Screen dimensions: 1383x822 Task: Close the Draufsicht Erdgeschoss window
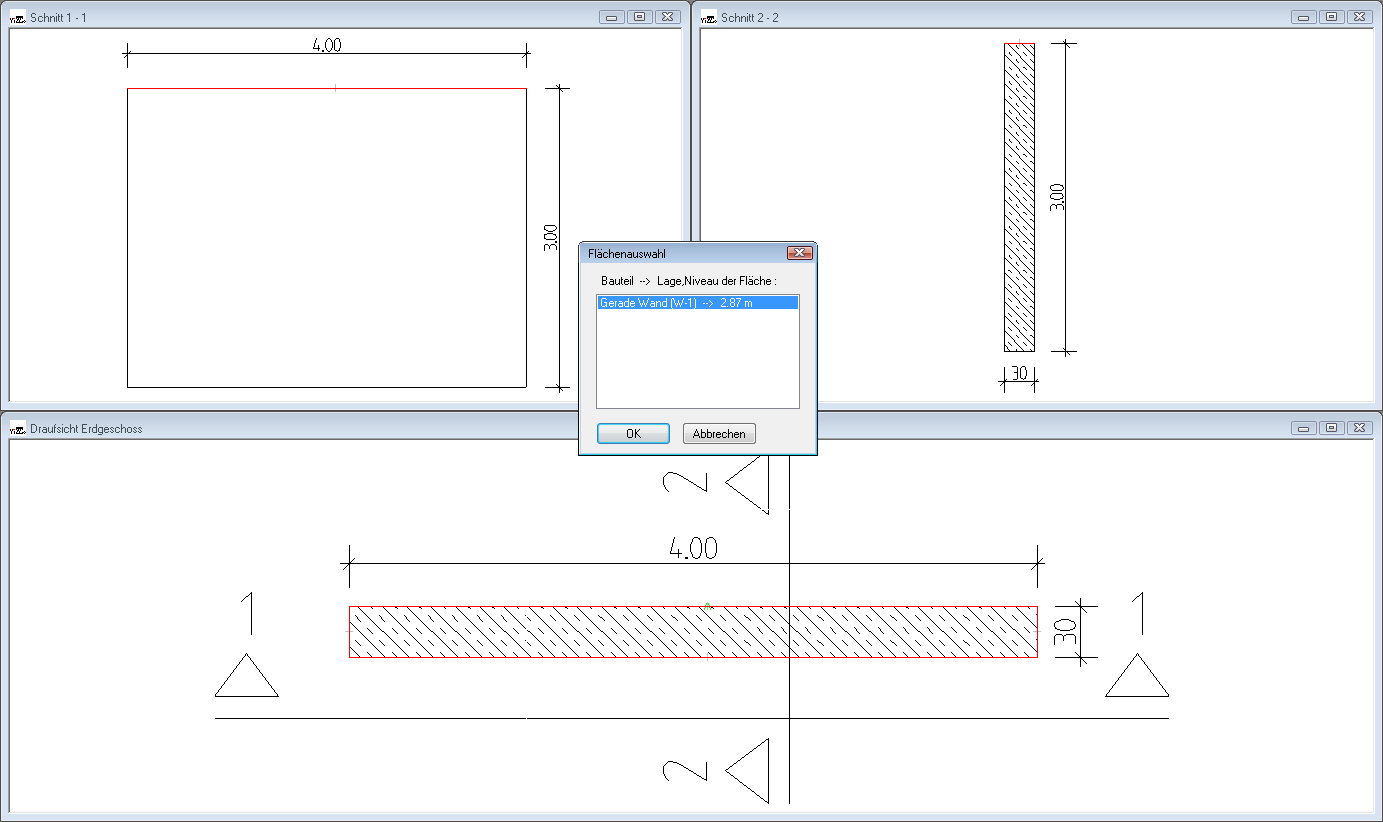pos(1361,428)
